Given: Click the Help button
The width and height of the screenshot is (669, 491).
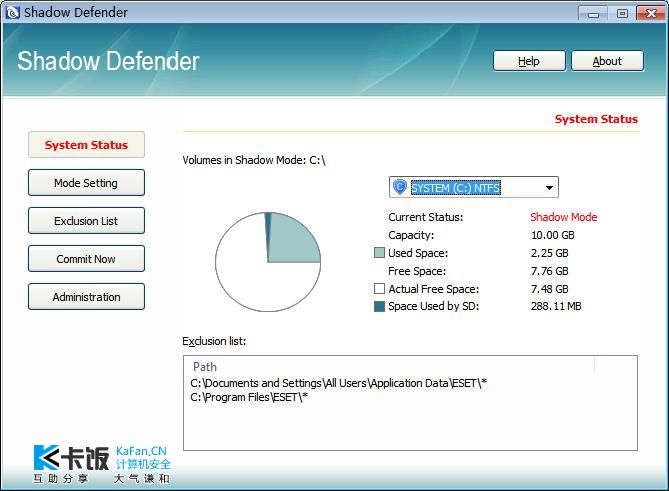Looking at the screenshot, I should (x=529, y=61).
